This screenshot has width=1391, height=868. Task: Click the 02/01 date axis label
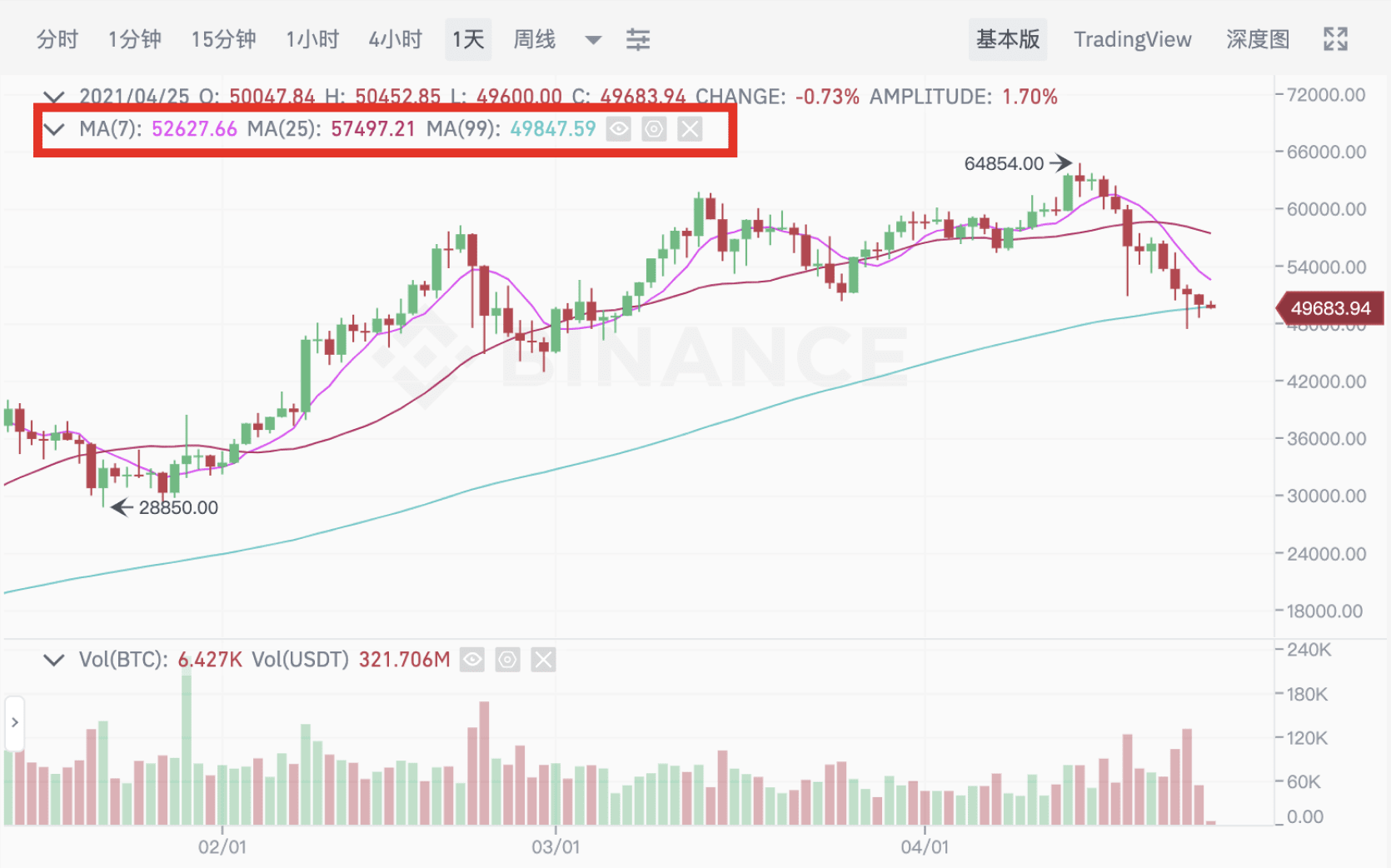click(x=222, y=847)
